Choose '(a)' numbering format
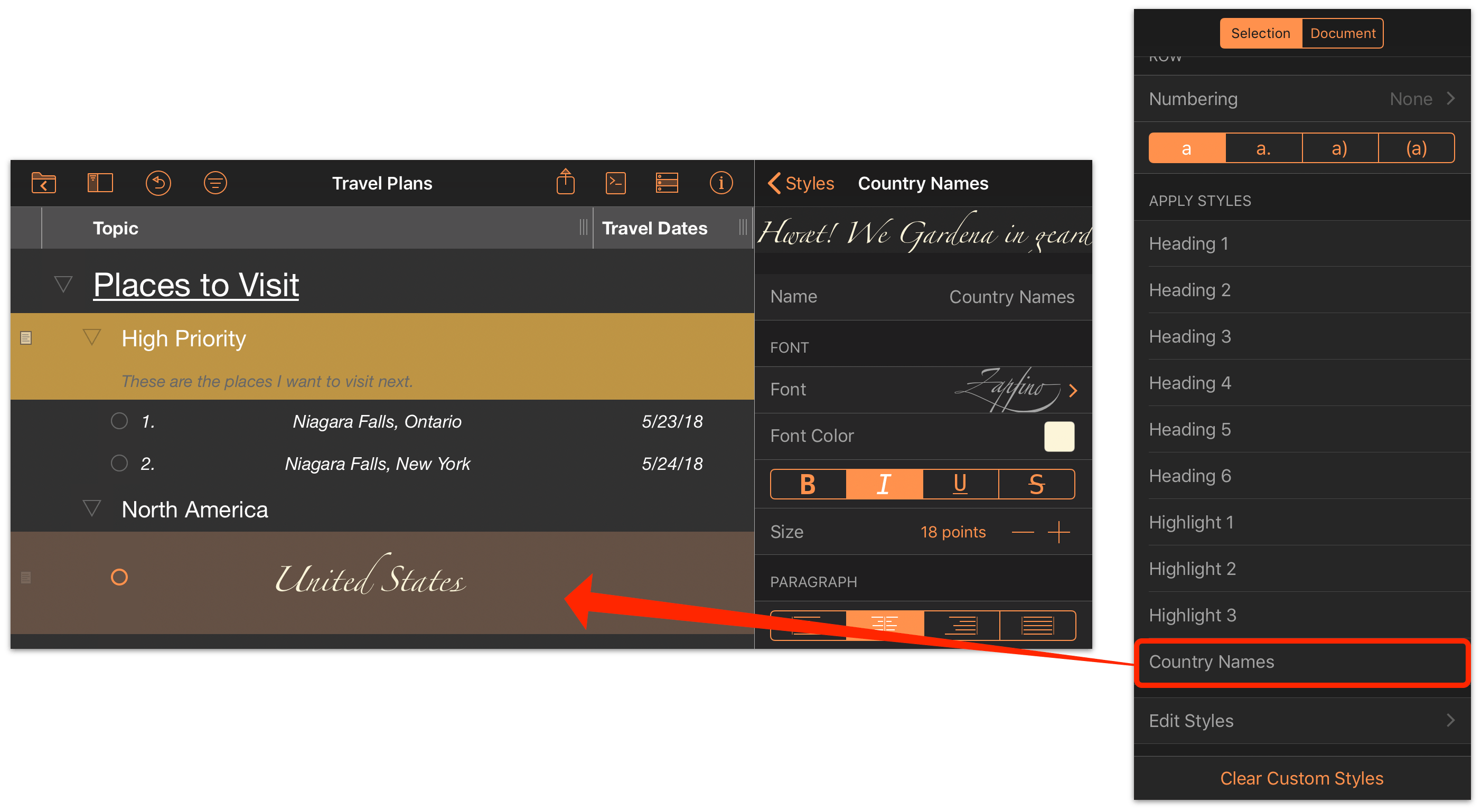1481x812 pixels. pyautogui.click(x=1417, y=148)
